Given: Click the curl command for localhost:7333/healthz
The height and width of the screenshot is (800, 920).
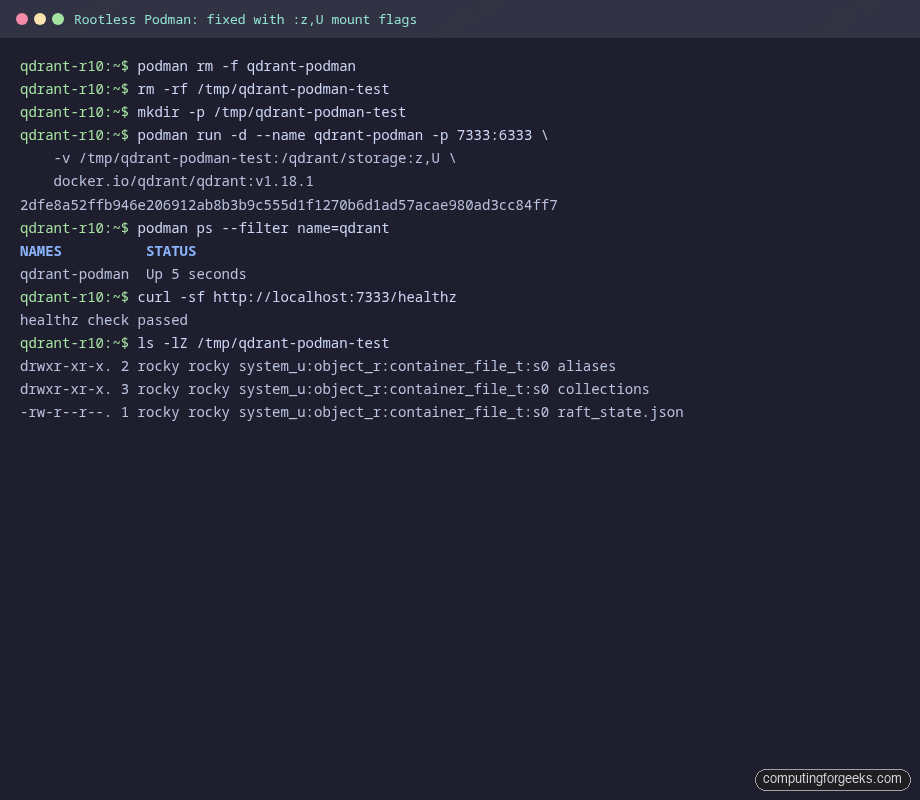Looking at the screenshot, I should tap(297, 298).
